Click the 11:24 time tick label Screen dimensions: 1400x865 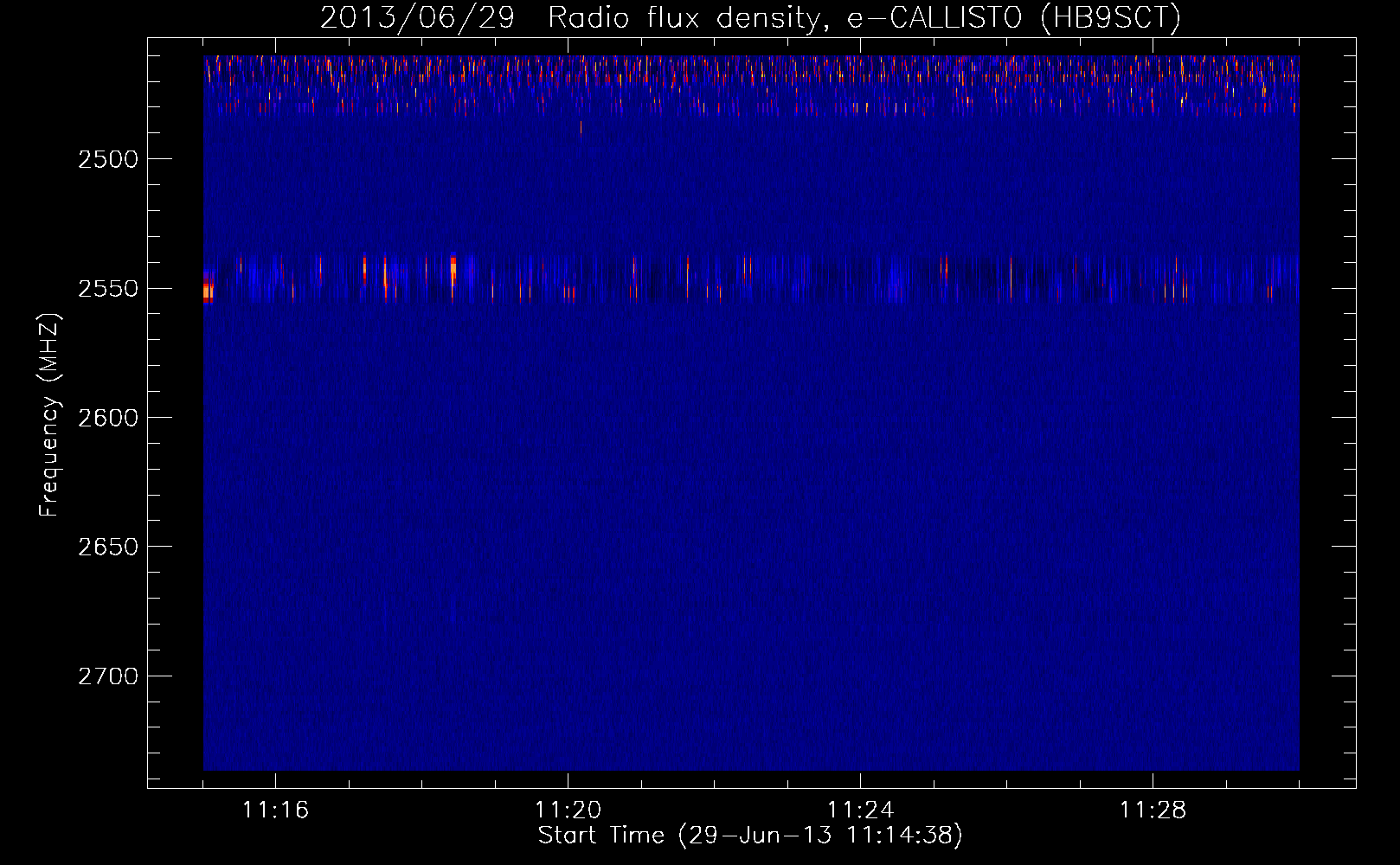point(860,811)
